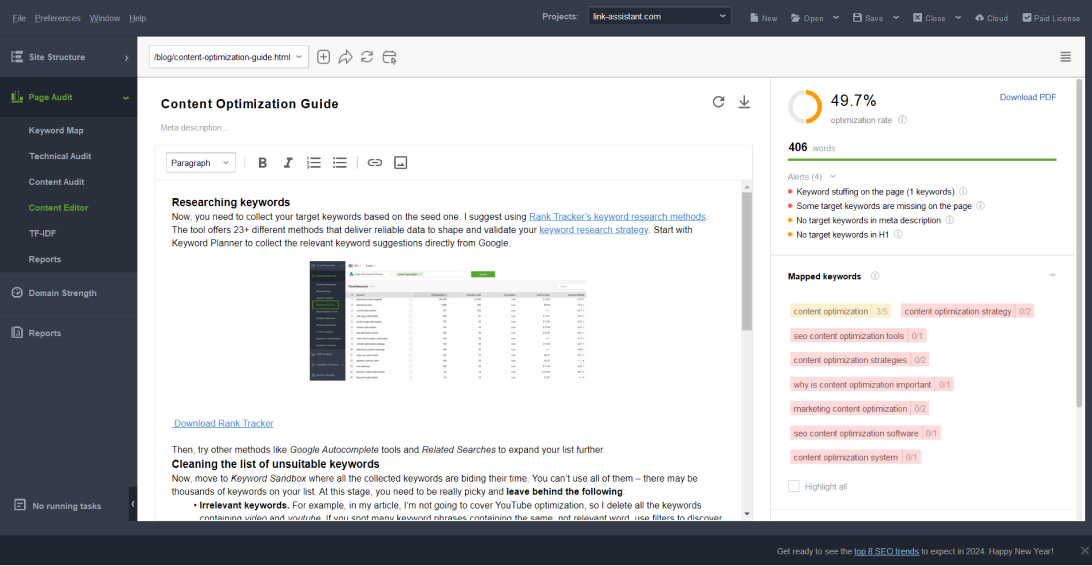Insert a numbered list
1092x566 pixels.
(314, 163)
